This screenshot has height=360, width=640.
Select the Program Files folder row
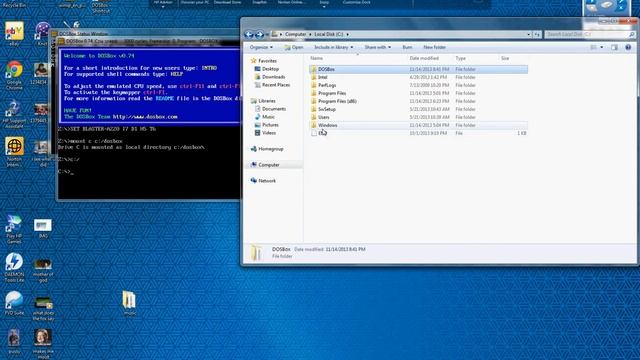[418, 93]
